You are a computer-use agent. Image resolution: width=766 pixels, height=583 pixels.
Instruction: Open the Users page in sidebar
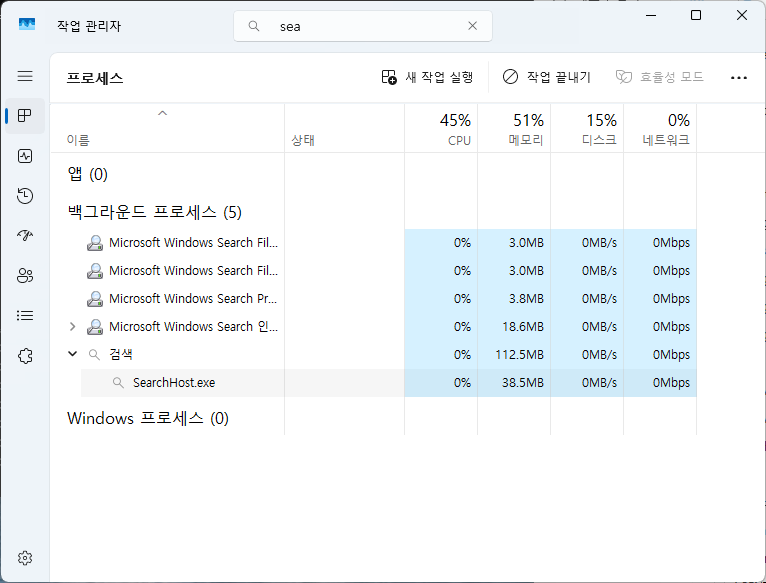(25, 276)
